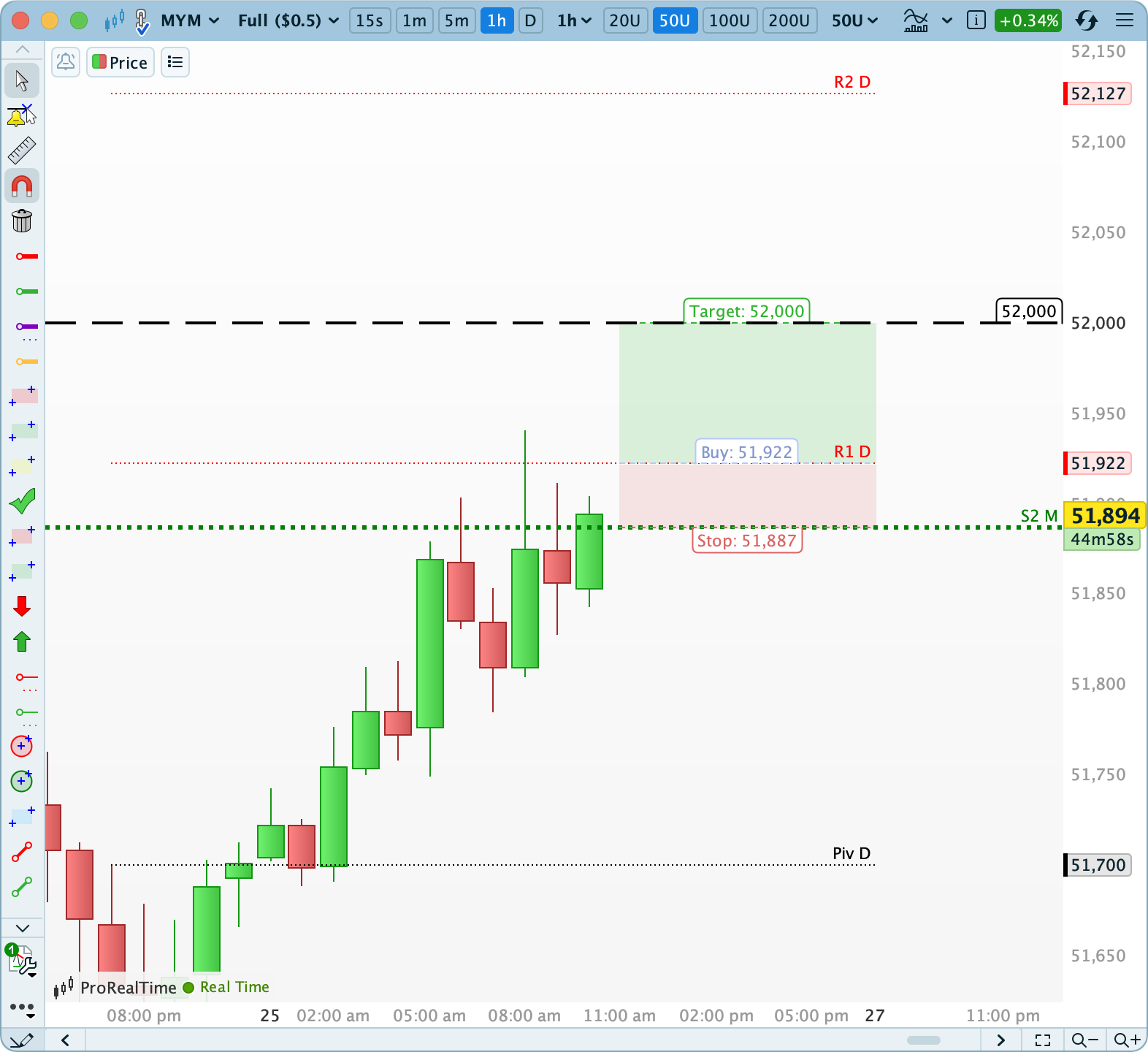1148x1052 pixels.
Task: Open the sidebar toolbar settings wrench
Action: 22,961
